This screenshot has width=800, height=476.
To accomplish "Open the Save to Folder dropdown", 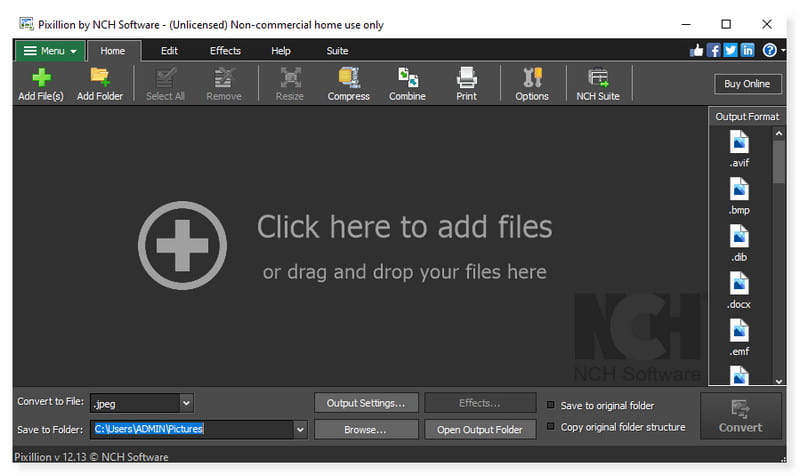I will 300,429.
